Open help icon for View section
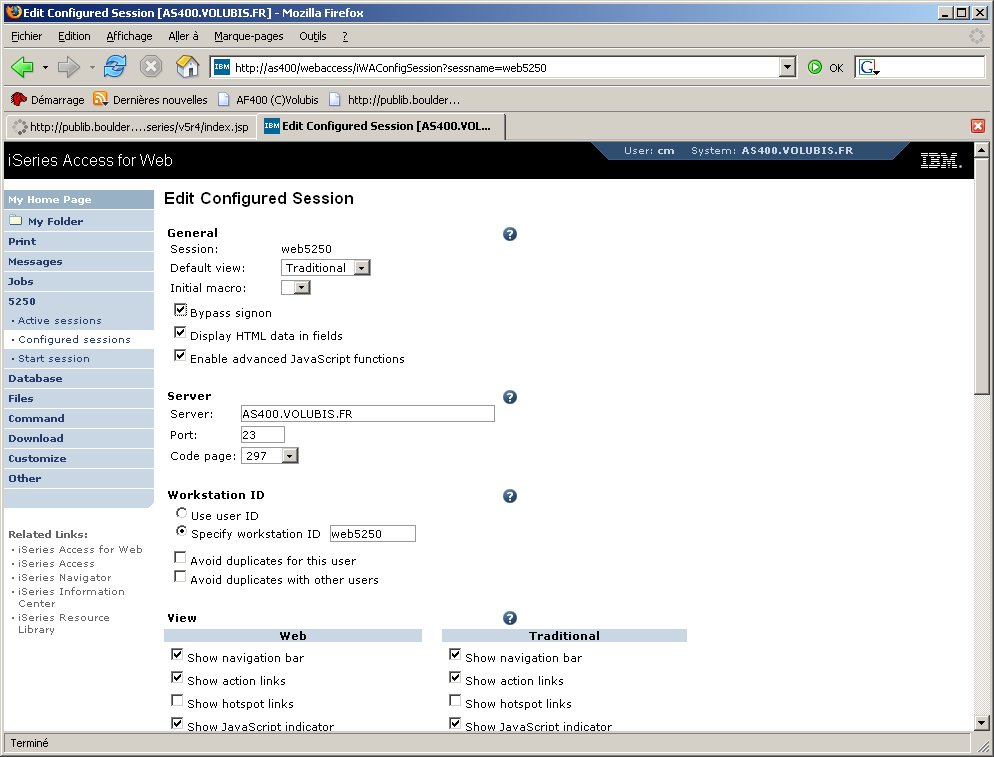Screen dimensions: 994x757 tap(510, 618)
